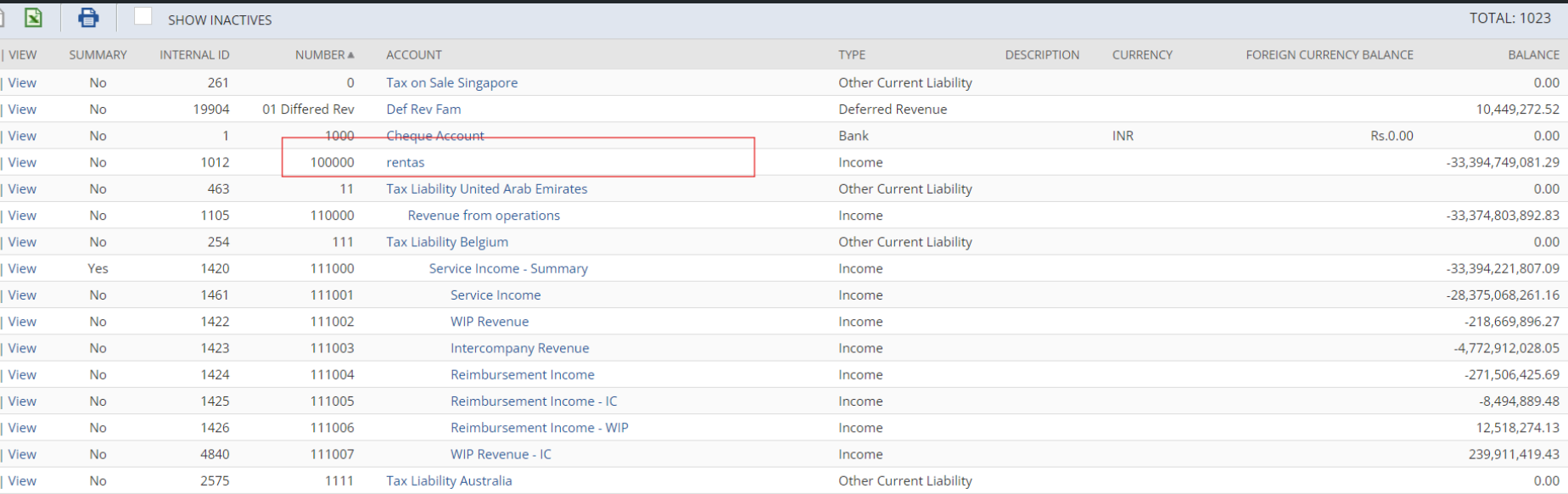
Task: Click the Type column header
Action: coord(851,54)
